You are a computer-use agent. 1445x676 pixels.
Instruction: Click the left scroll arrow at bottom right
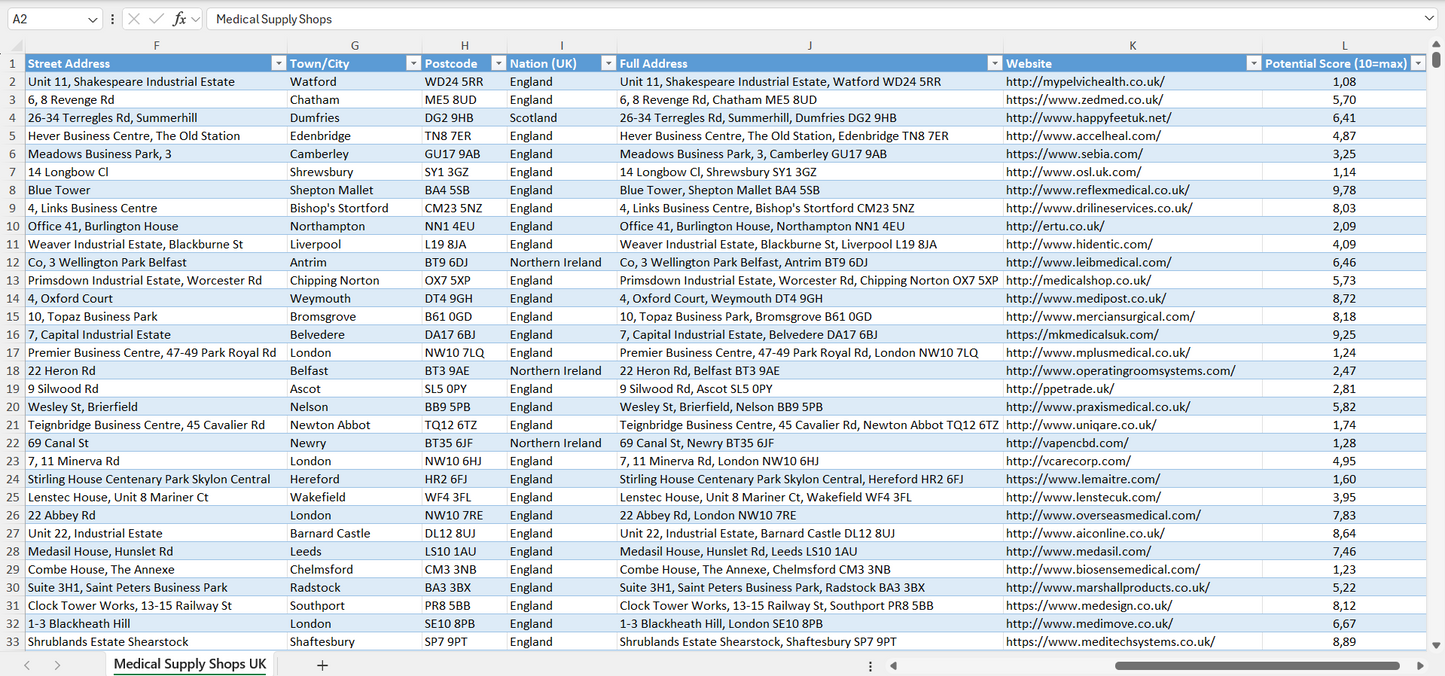click(895, 665)
